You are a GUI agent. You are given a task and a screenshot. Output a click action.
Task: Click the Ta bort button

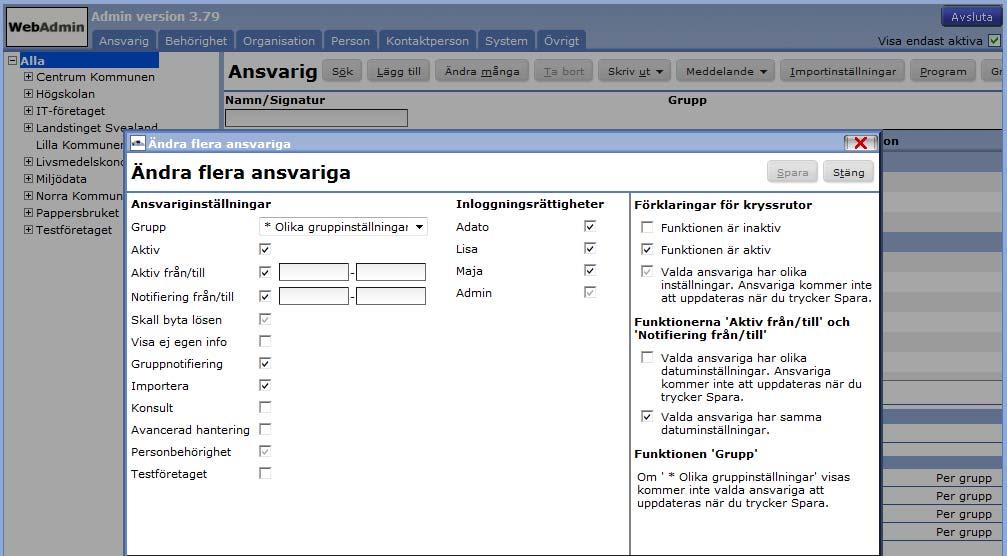tap(564, 71)
